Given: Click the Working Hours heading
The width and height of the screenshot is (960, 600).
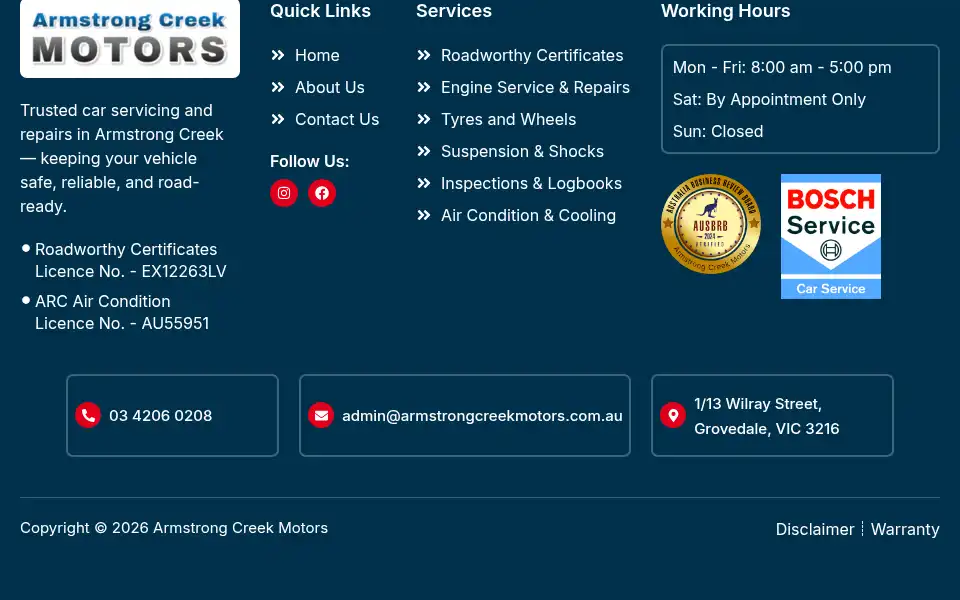Looking at the screenshot, I should coord(726,10).
